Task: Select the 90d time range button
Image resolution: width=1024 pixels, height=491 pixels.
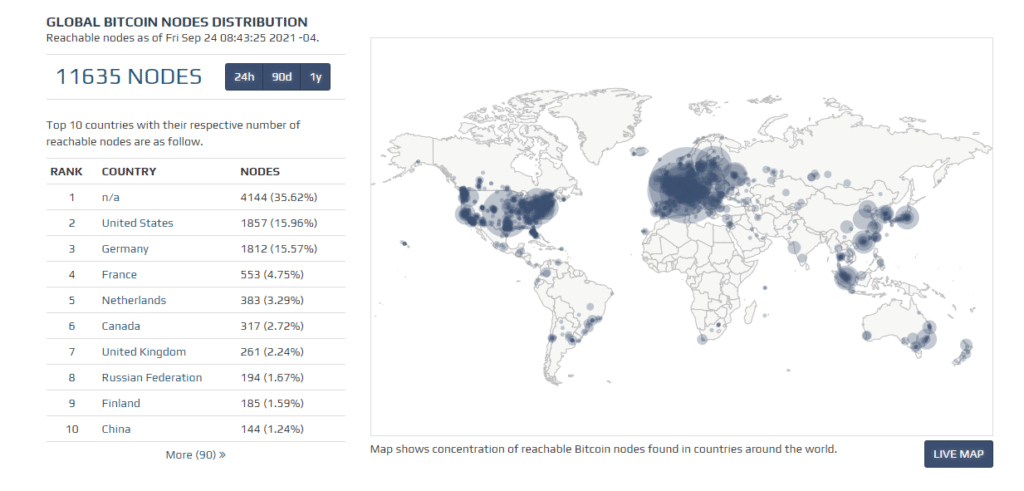Action: click(x=281, y=77)
